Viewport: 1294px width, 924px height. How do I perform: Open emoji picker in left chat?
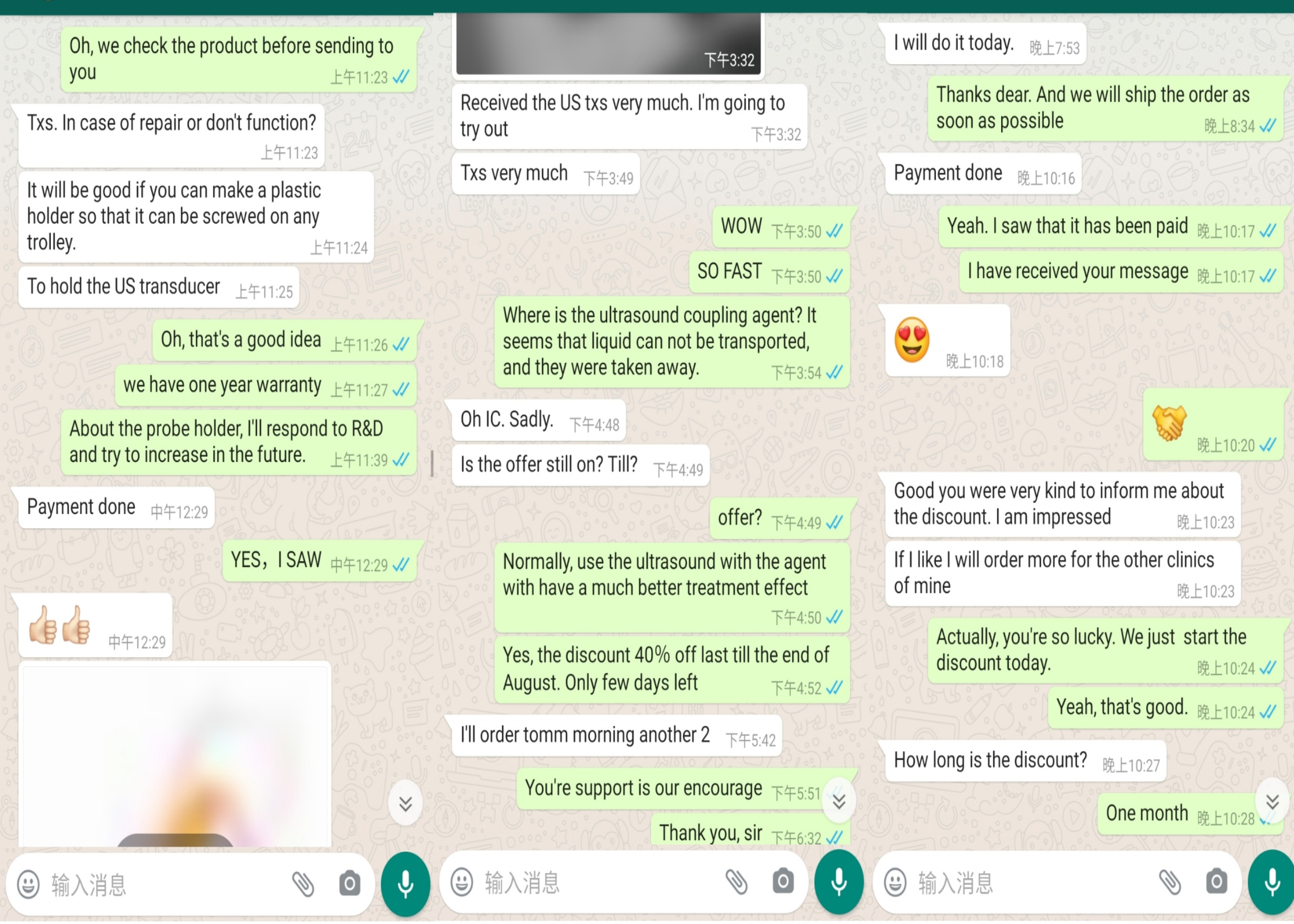pos(28,884)
